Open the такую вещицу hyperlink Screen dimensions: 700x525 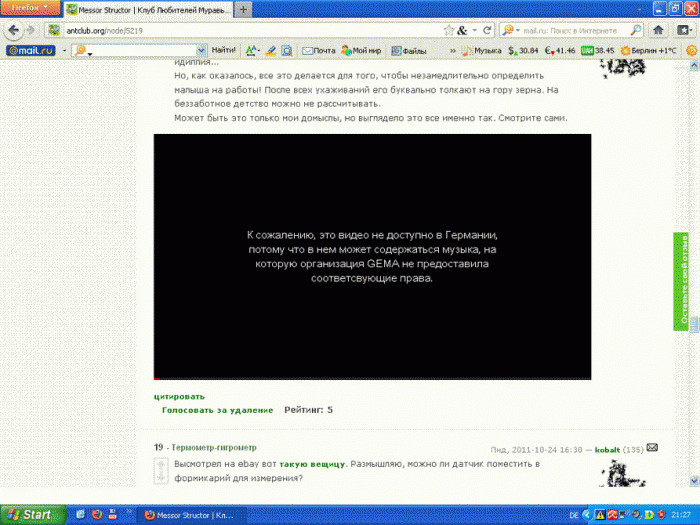click(313, 464)
